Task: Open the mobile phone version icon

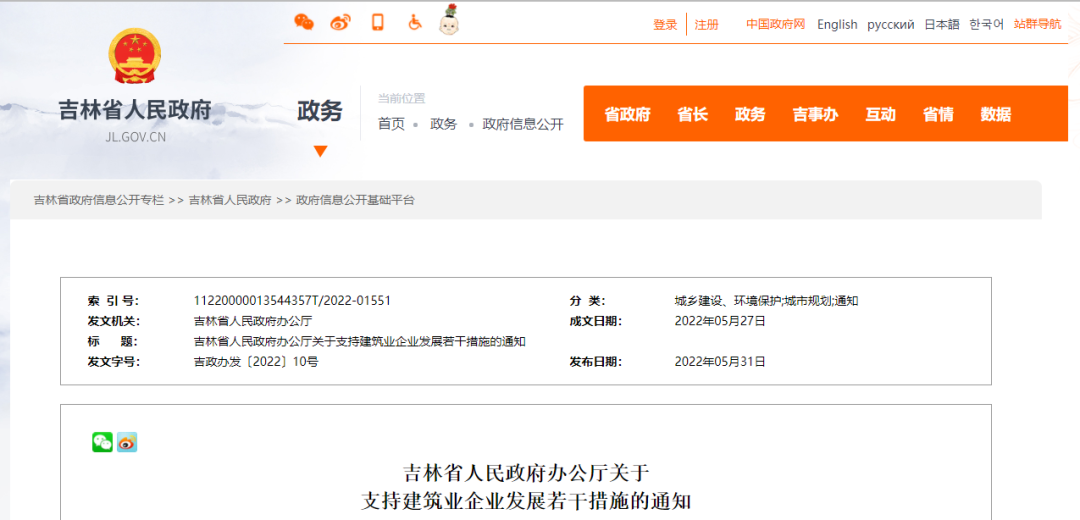Action: (378, 22)
